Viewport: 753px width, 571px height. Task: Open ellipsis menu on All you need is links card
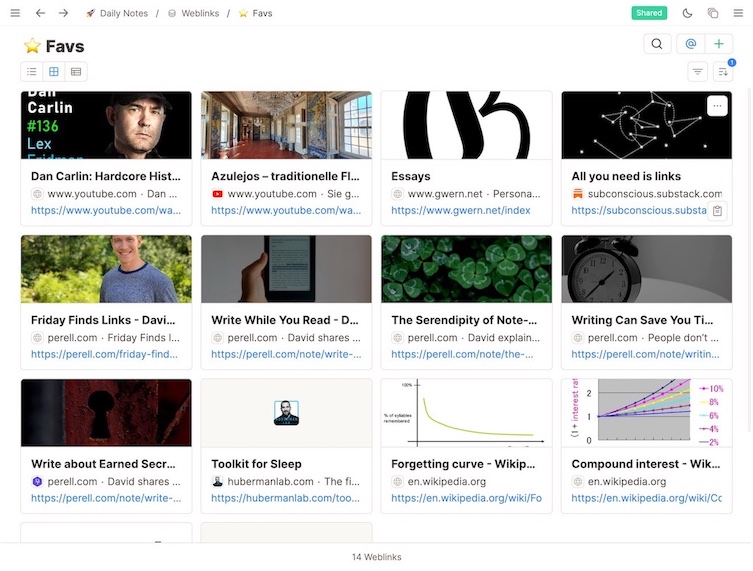pos(717,106)
